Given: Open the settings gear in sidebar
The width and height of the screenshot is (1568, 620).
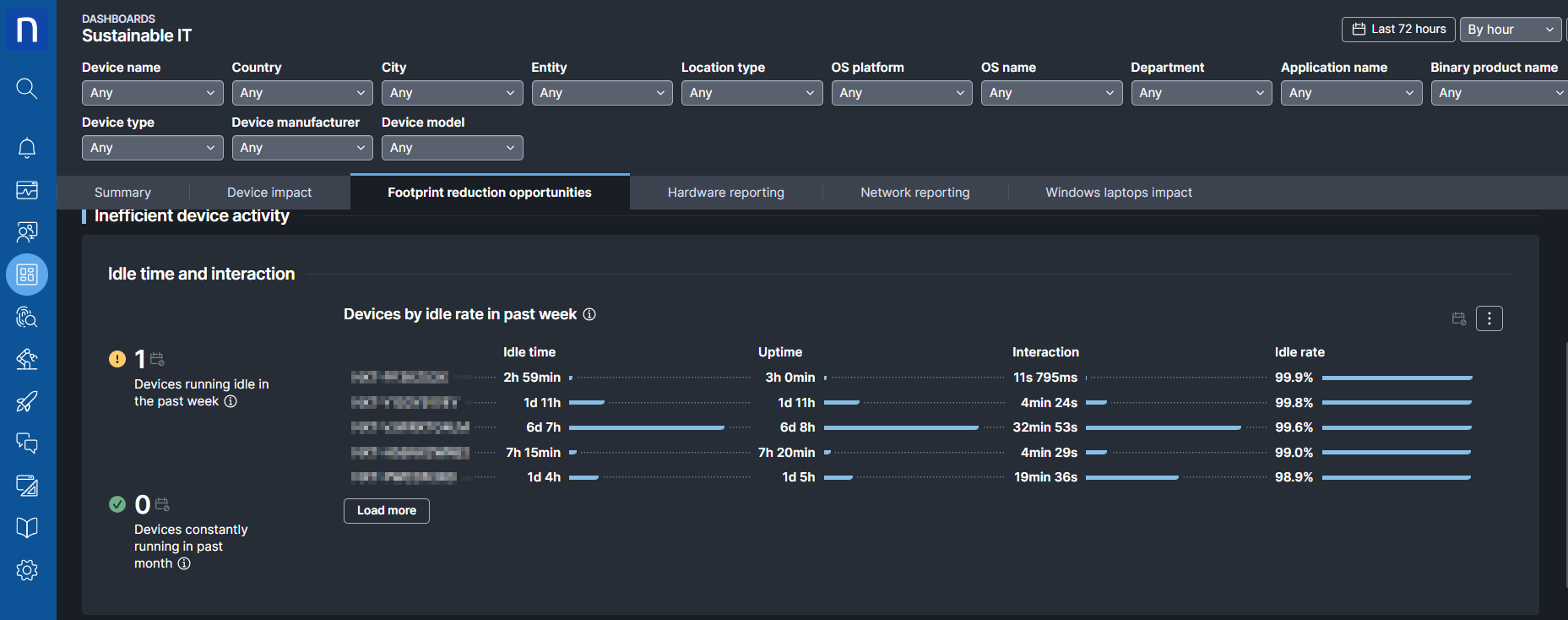Looking at the screenshot, I should (x=27, y=570).
